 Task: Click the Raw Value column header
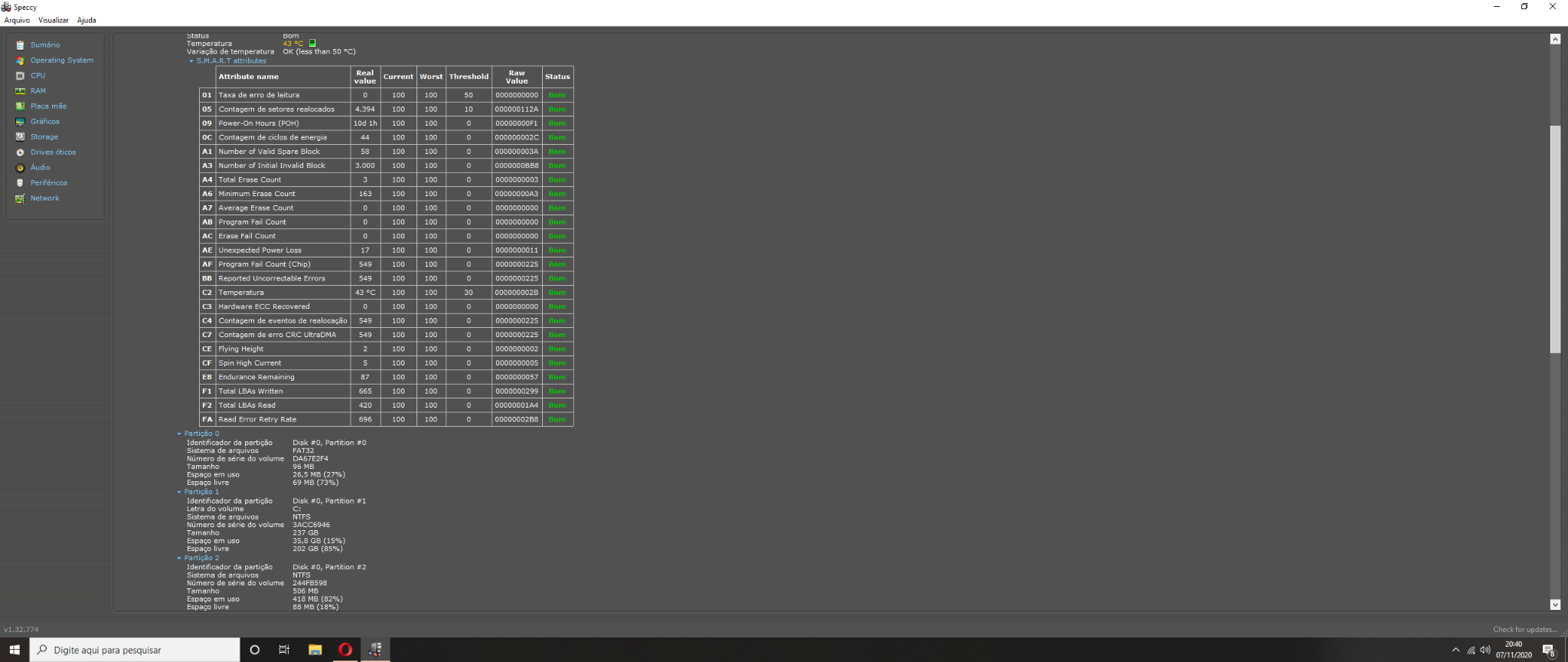[x=517, y=77]
